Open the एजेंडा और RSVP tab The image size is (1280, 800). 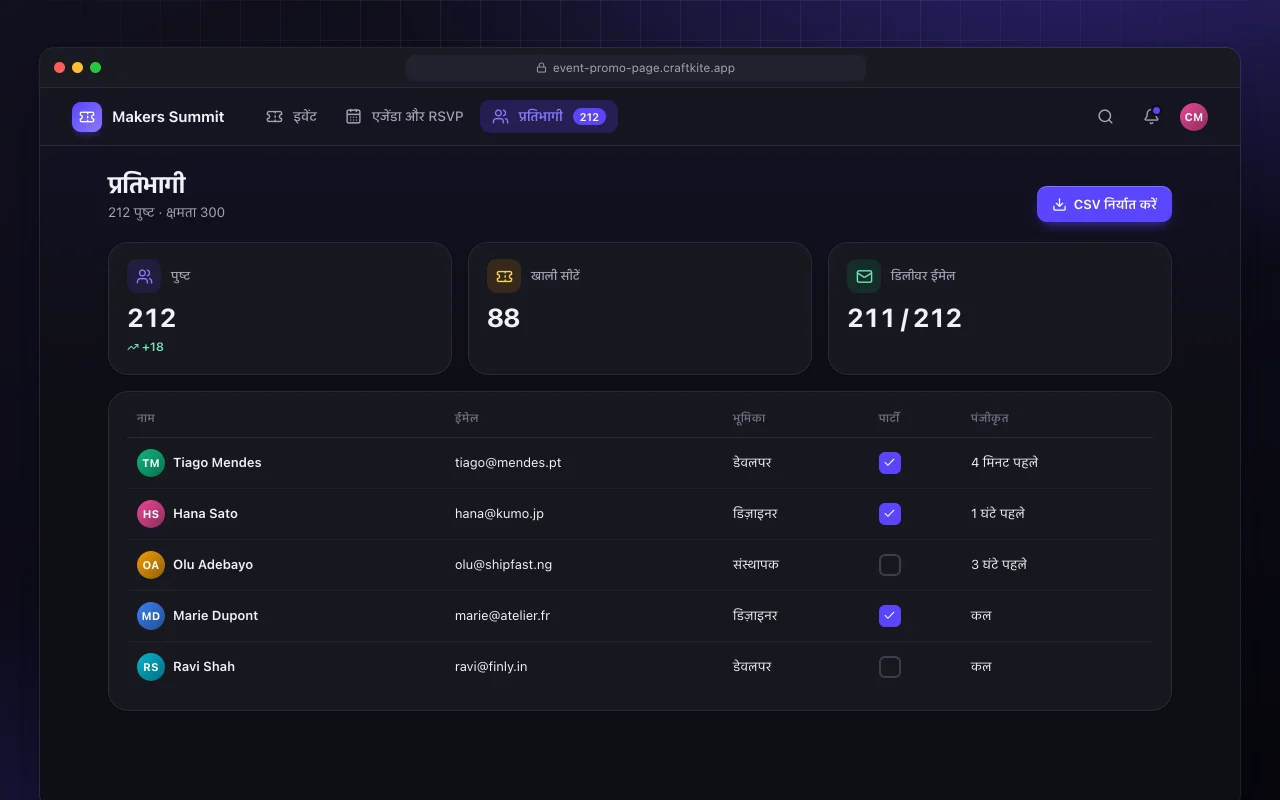tap(404, 117)
